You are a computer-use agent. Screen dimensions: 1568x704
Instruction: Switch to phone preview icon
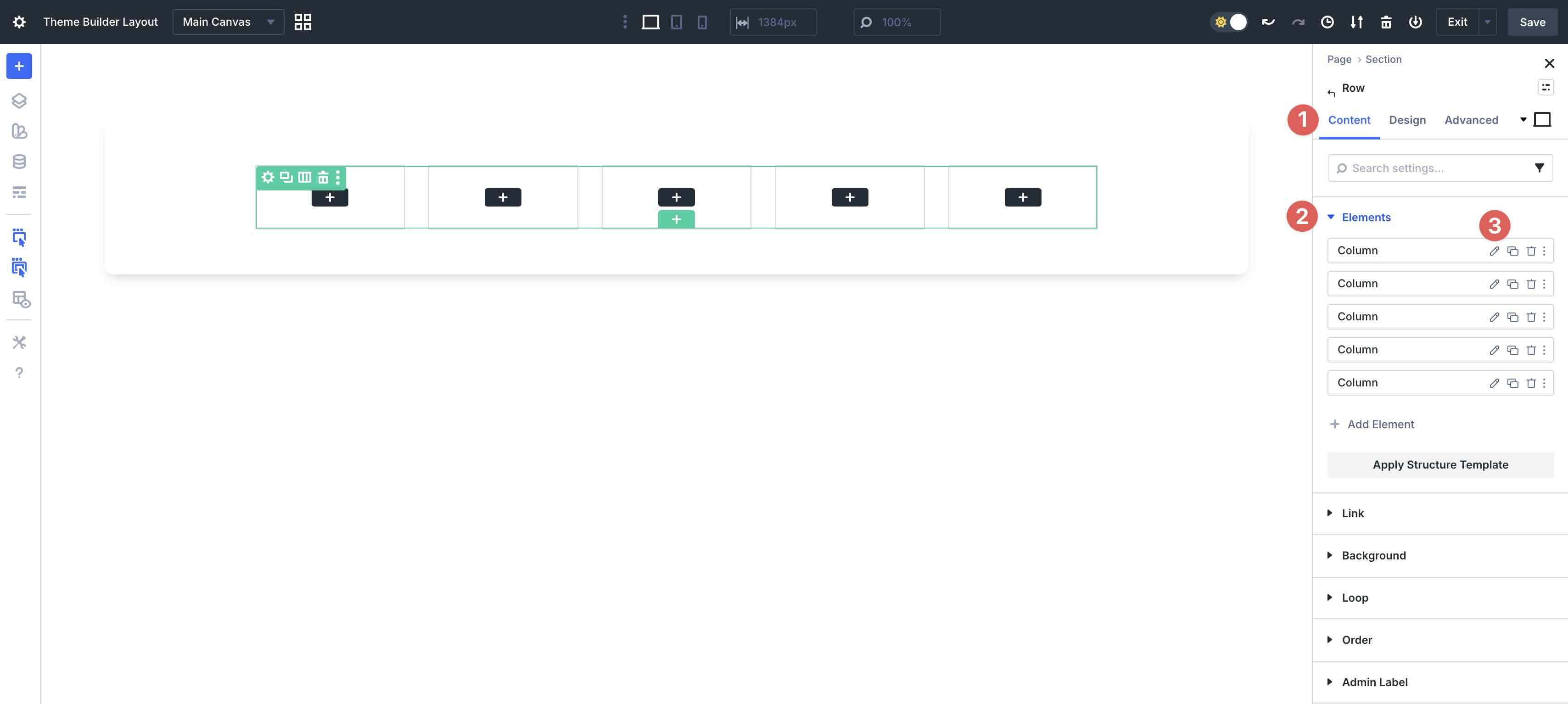coord(702,22)
